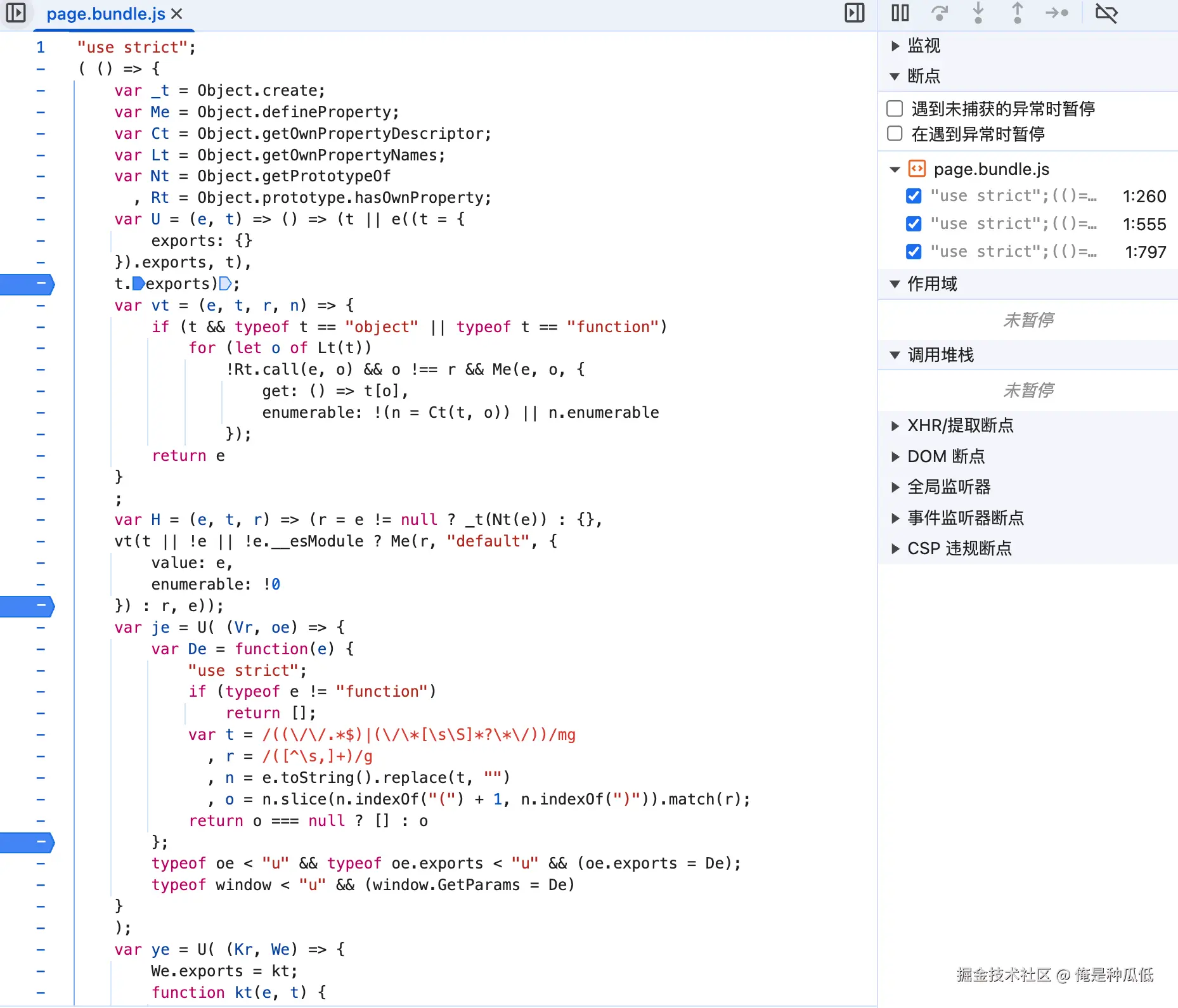Collapse page.bundle.js breakpoint group

(895, 169)
